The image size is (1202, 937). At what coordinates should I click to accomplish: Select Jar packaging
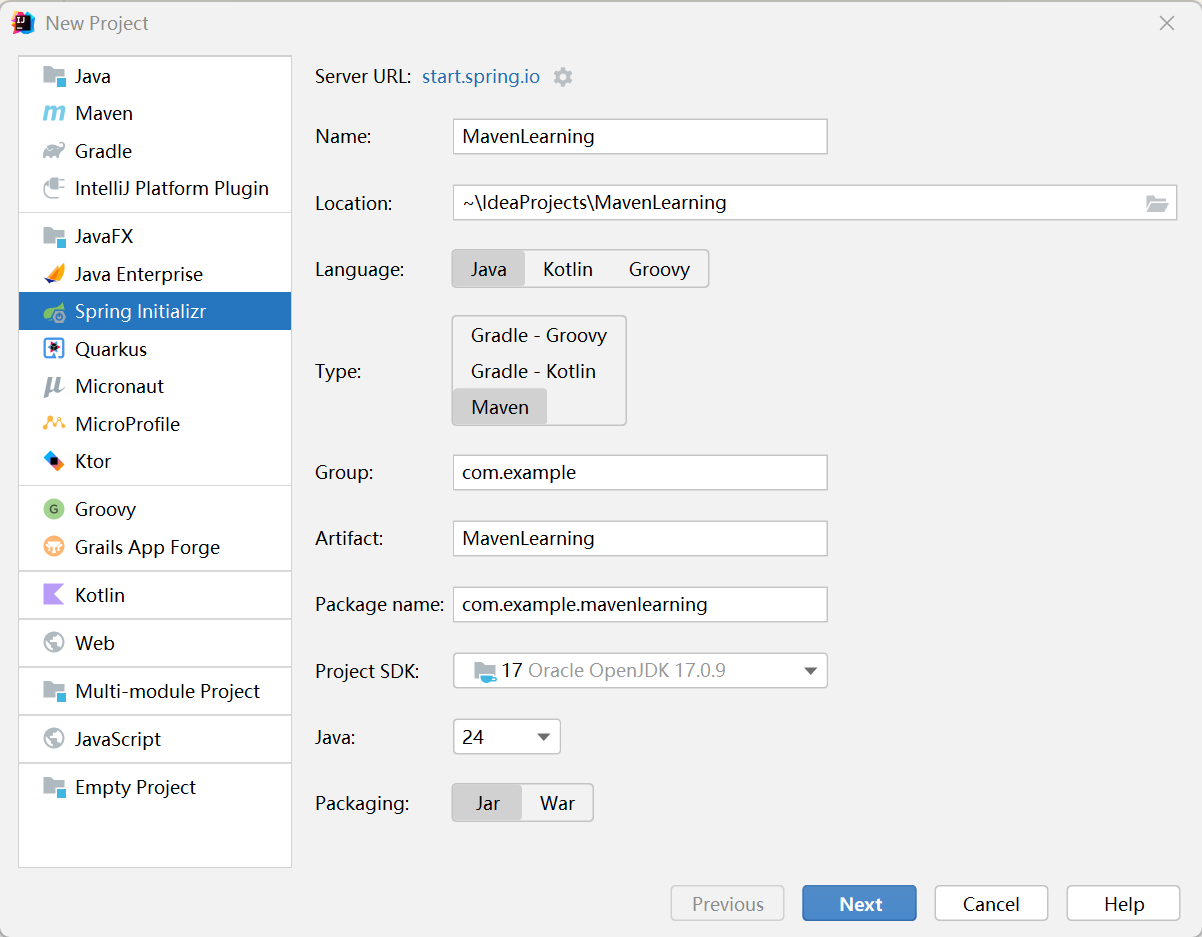point(488,803)
